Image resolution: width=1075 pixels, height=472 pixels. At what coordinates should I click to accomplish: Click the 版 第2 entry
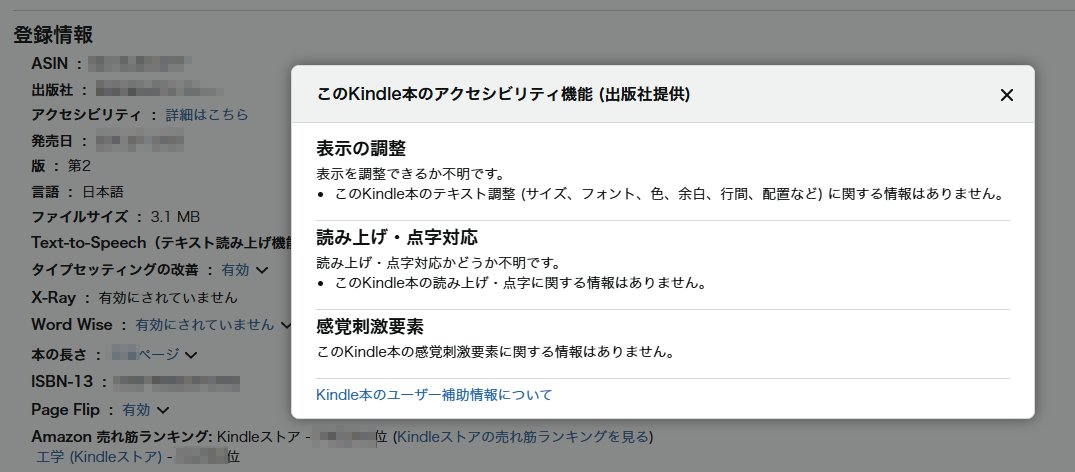[61, 166]
